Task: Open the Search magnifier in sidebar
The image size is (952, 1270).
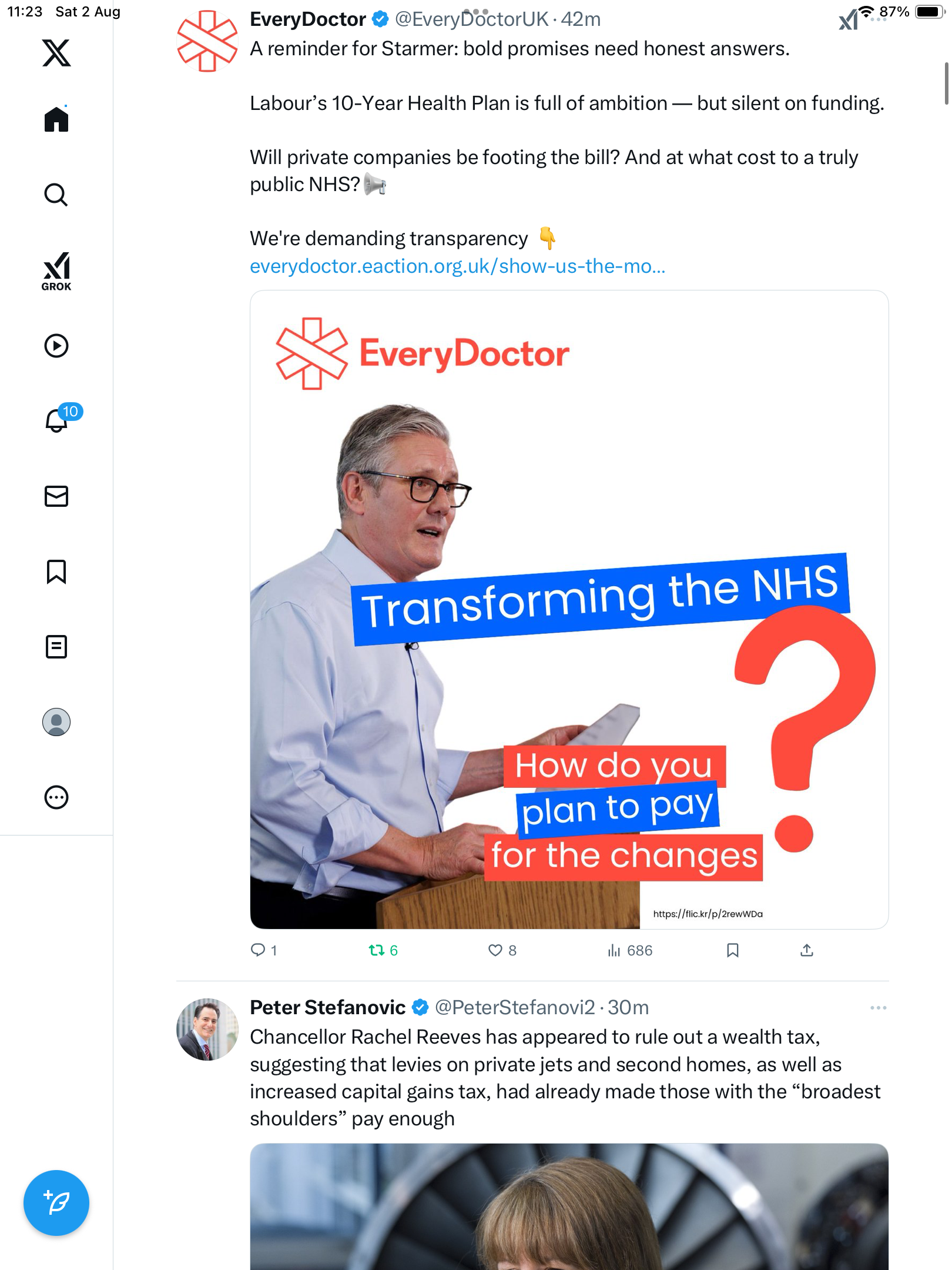Action: point(56,195)
